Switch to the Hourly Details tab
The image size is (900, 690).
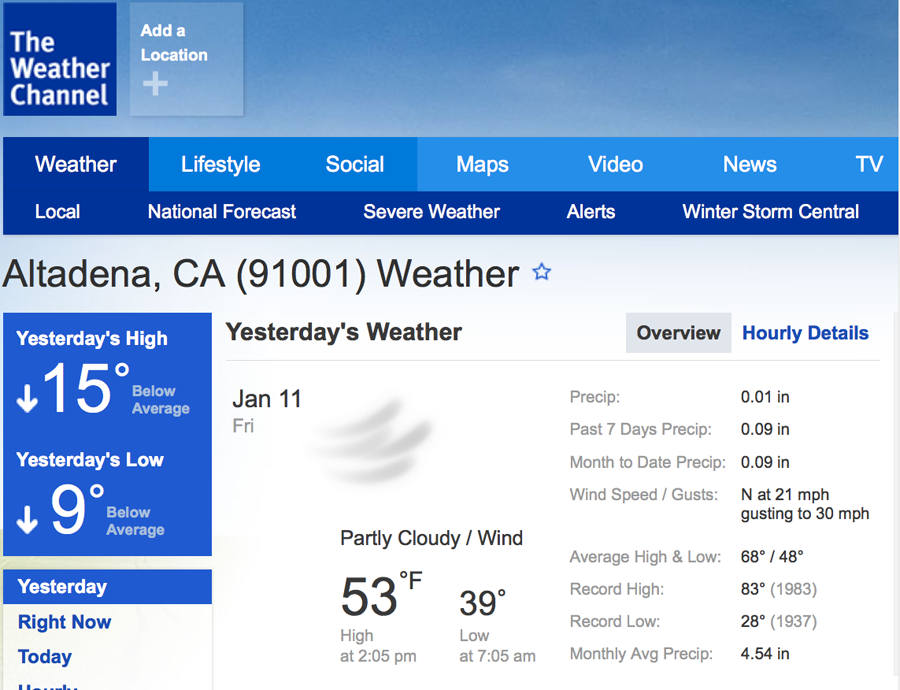pyautogui.click(x=805, y=333)
